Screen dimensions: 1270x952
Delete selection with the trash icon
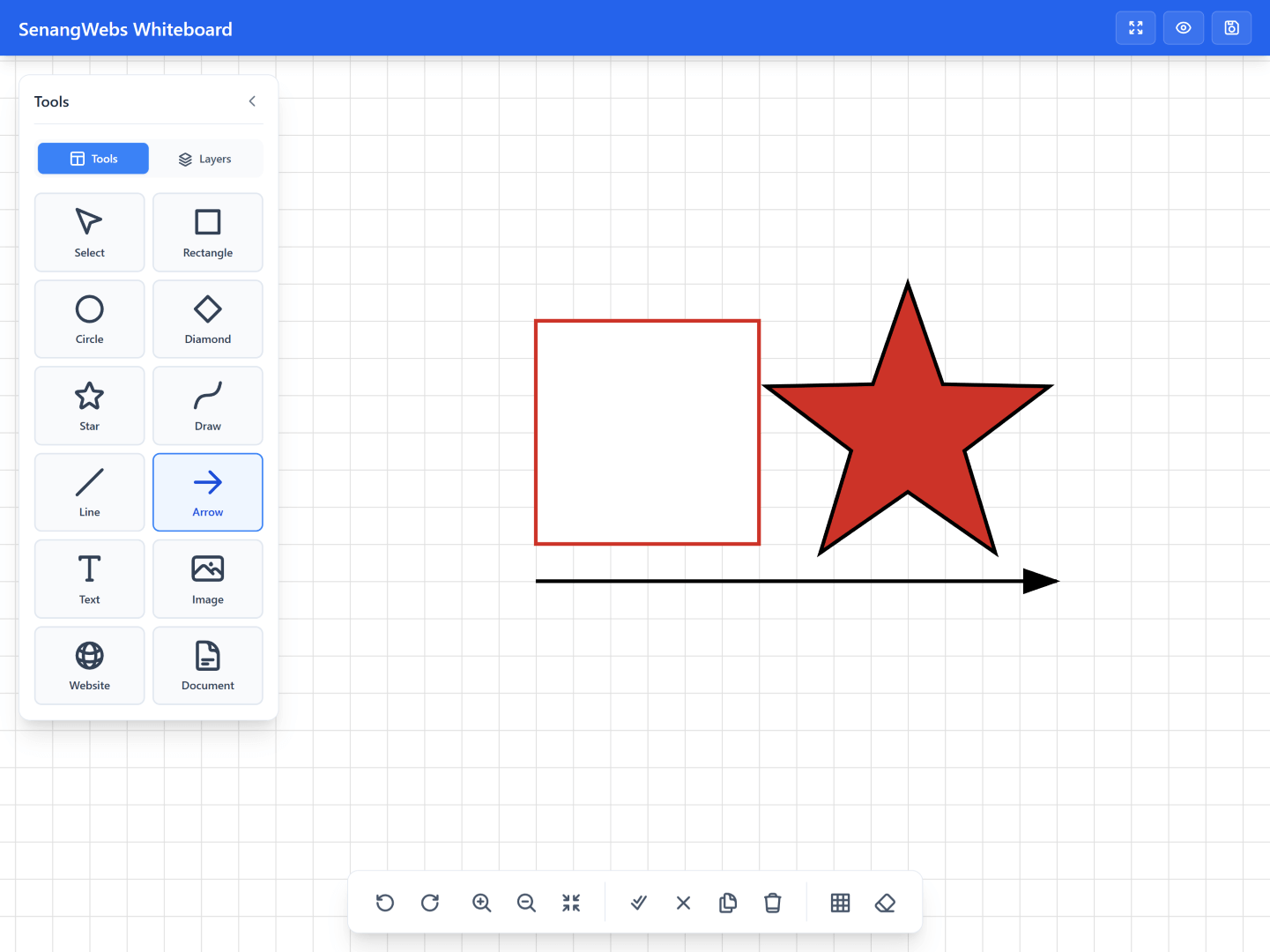click(x=773, y=903)
